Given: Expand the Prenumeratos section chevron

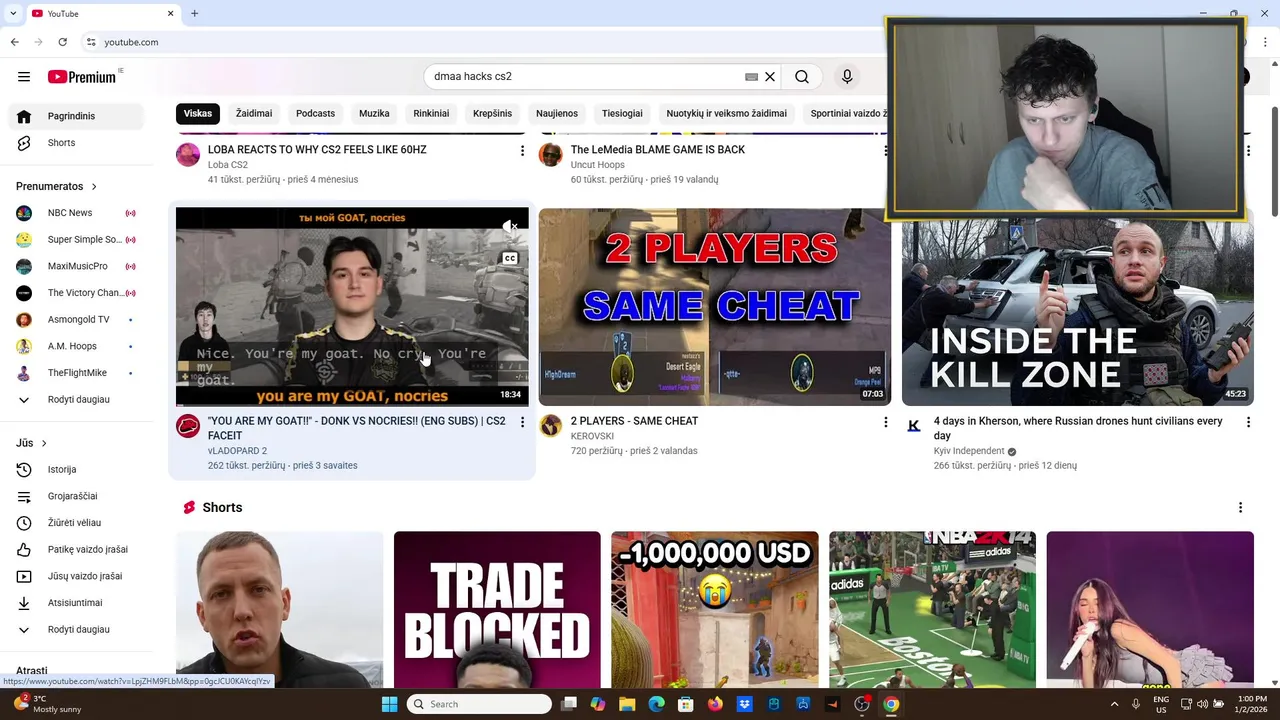Looking at the screenshot, I should coord(94,187).
